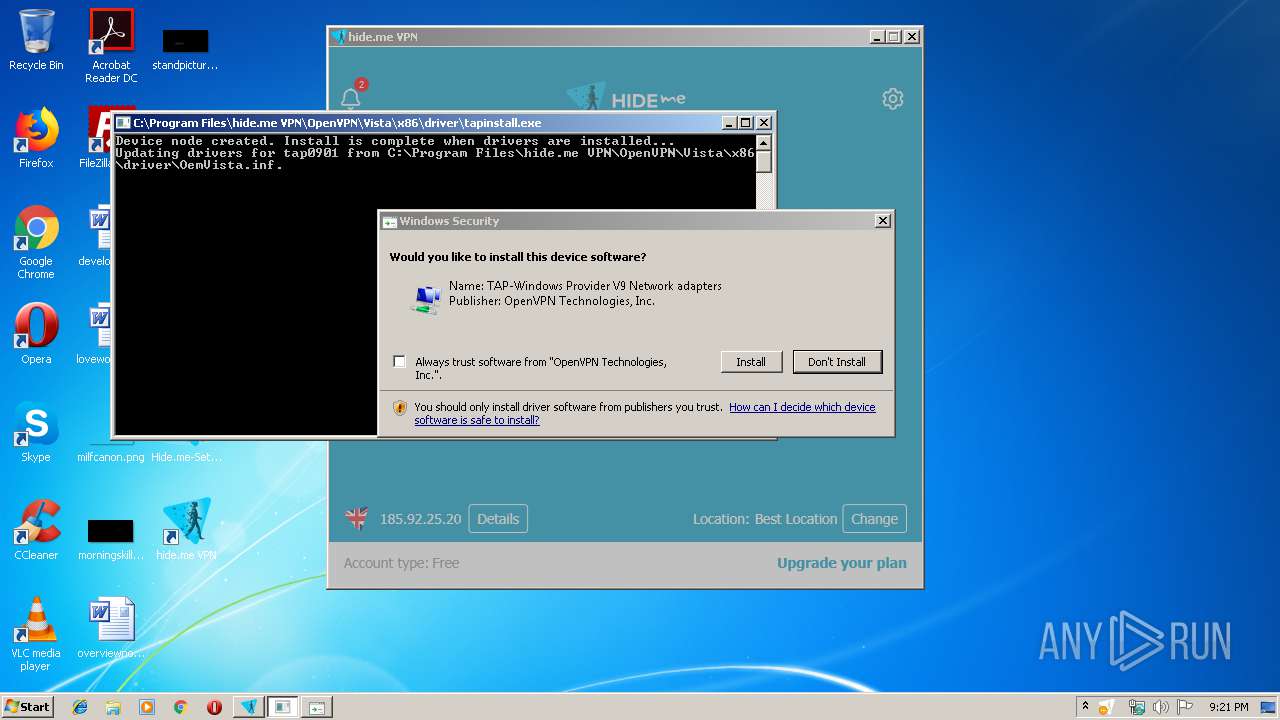Click the Change location button
Viewport: 1280px width, 720px height.
tap(874, 519)
